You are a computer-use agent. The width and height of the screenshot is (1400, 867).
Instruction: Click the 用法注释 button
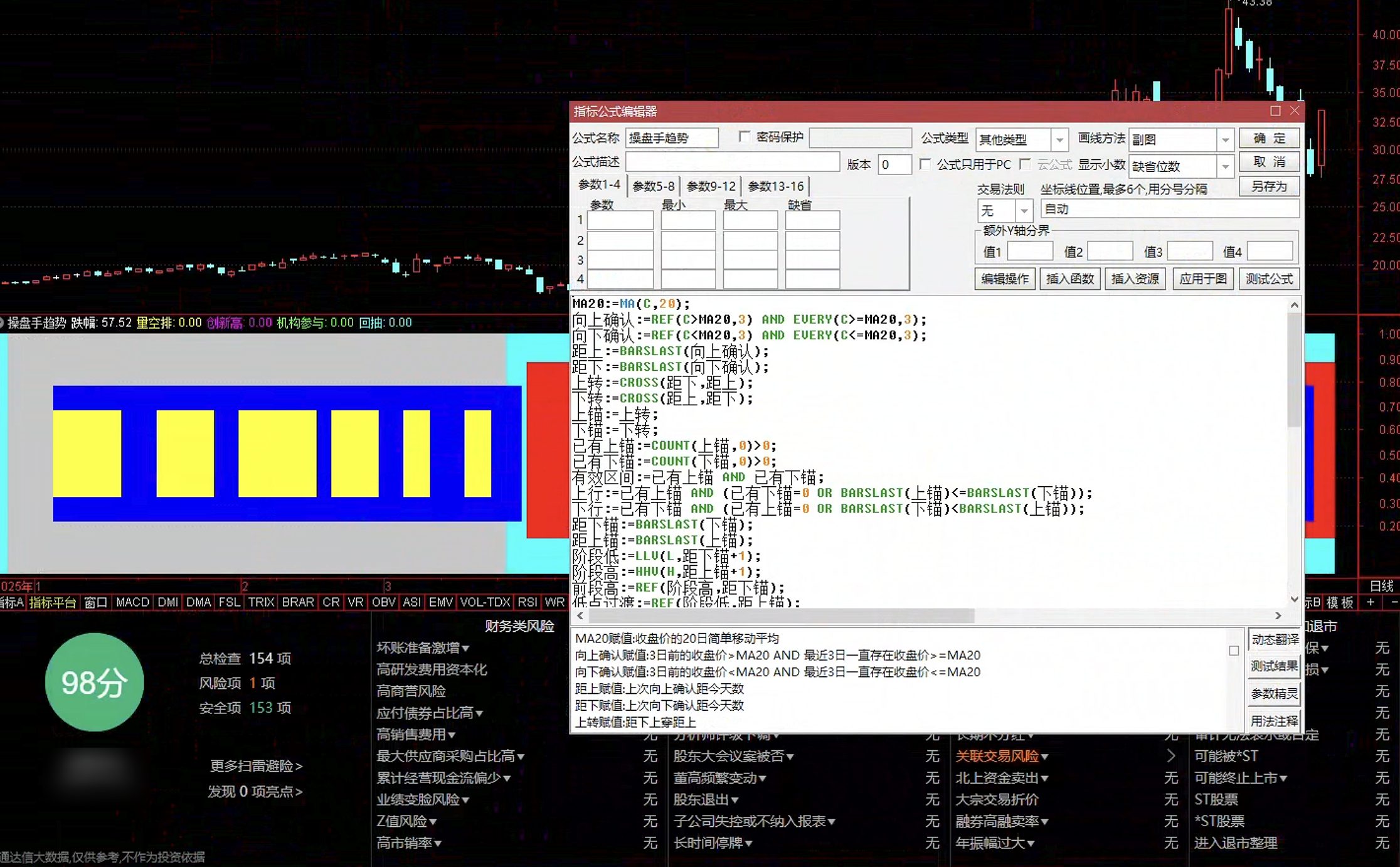(1275, 721)
